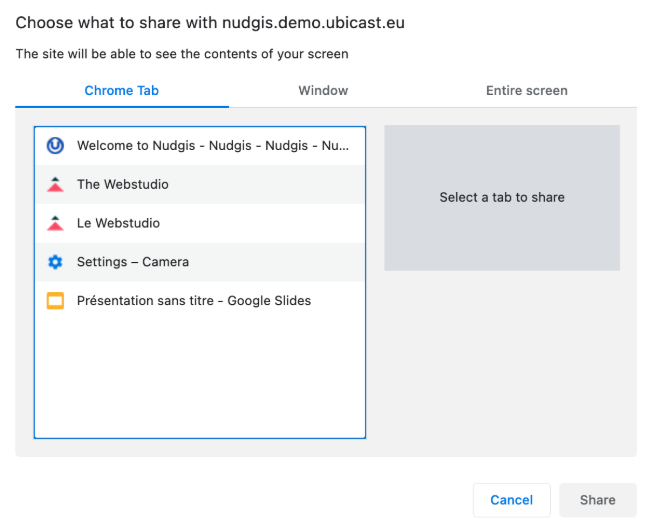Click the Select a tab to share preview
652x530 pixels.
tap(502, 198)
